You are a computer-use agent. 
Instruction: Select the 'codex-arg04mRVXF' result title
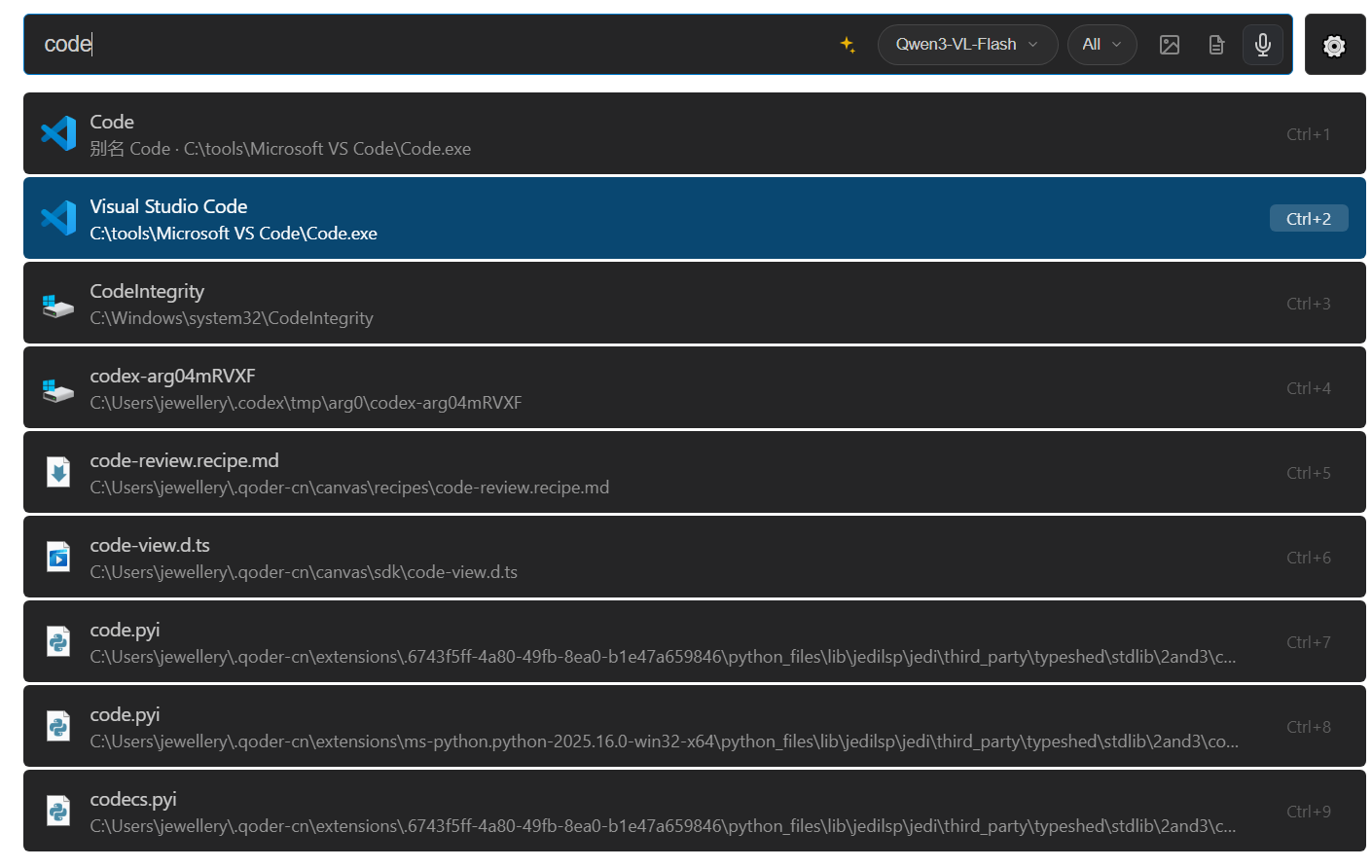point(172,376)
